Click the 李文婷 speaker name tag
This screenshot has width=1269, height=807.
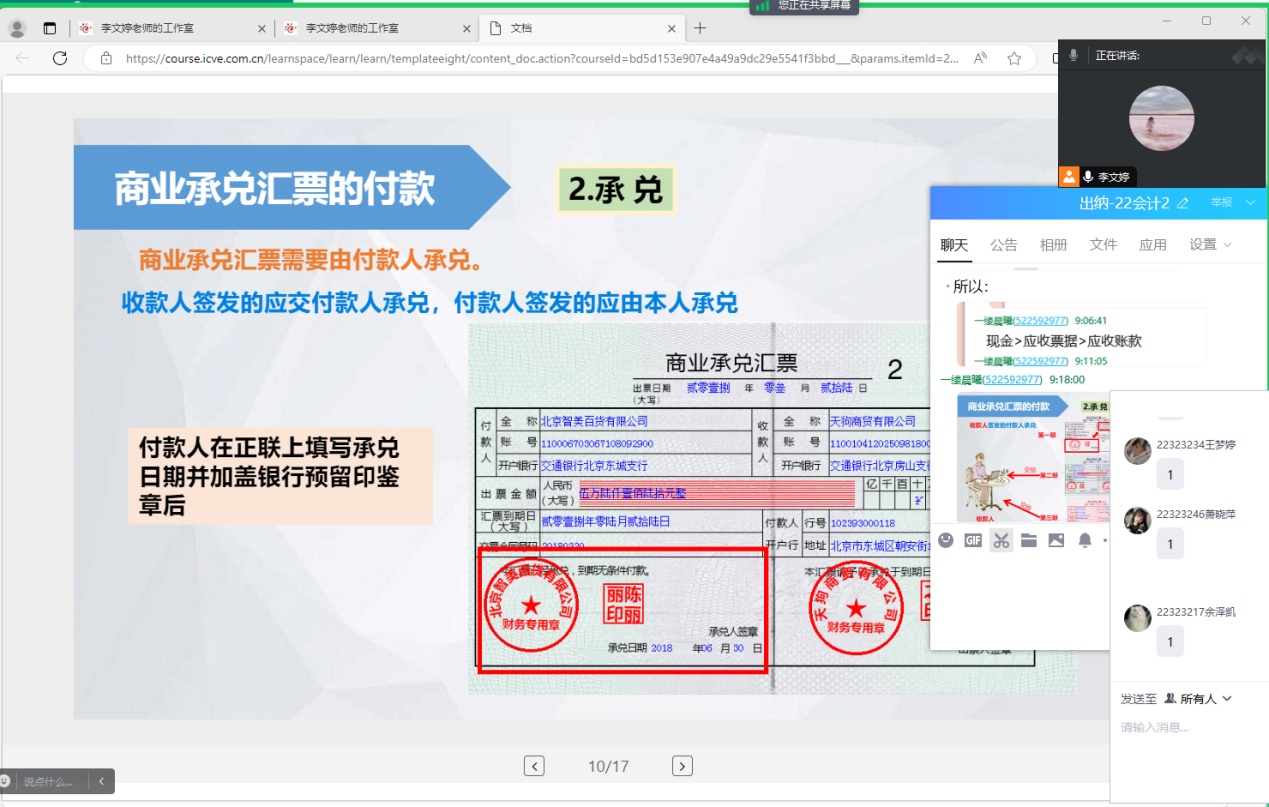tap(1113, 177)
